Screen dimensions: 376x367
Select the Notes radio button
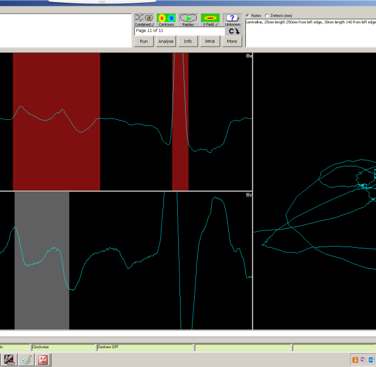click(x=248, y=15)
